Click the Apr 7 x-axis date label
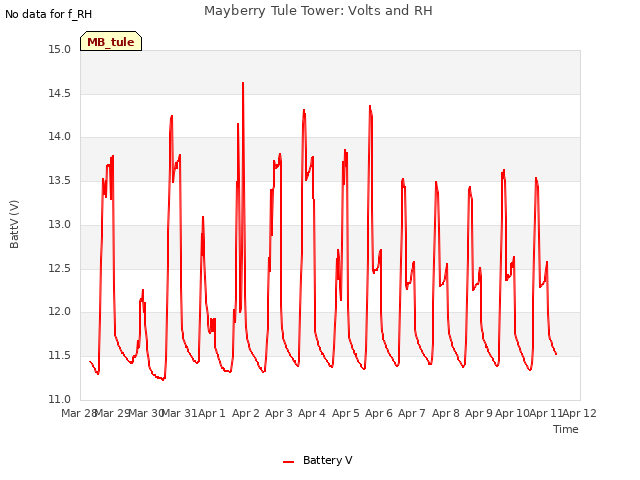 (x=412, y=413)
